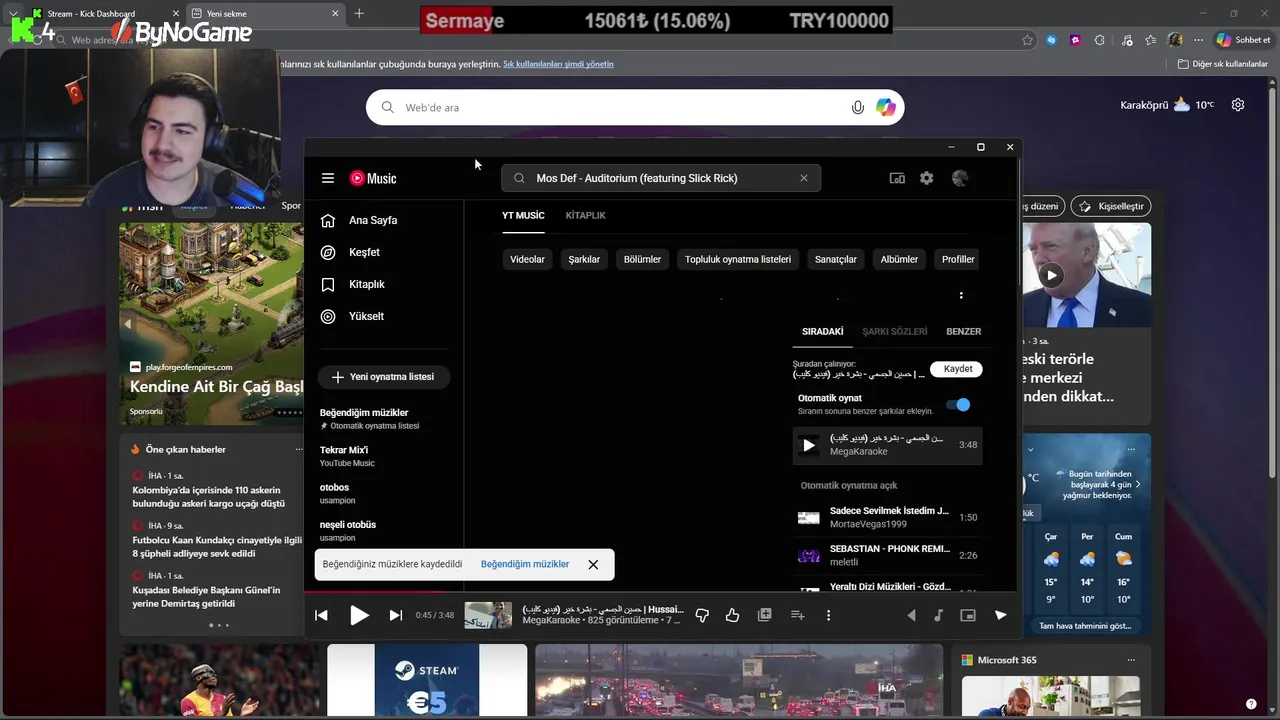Save current song to library

765,615
